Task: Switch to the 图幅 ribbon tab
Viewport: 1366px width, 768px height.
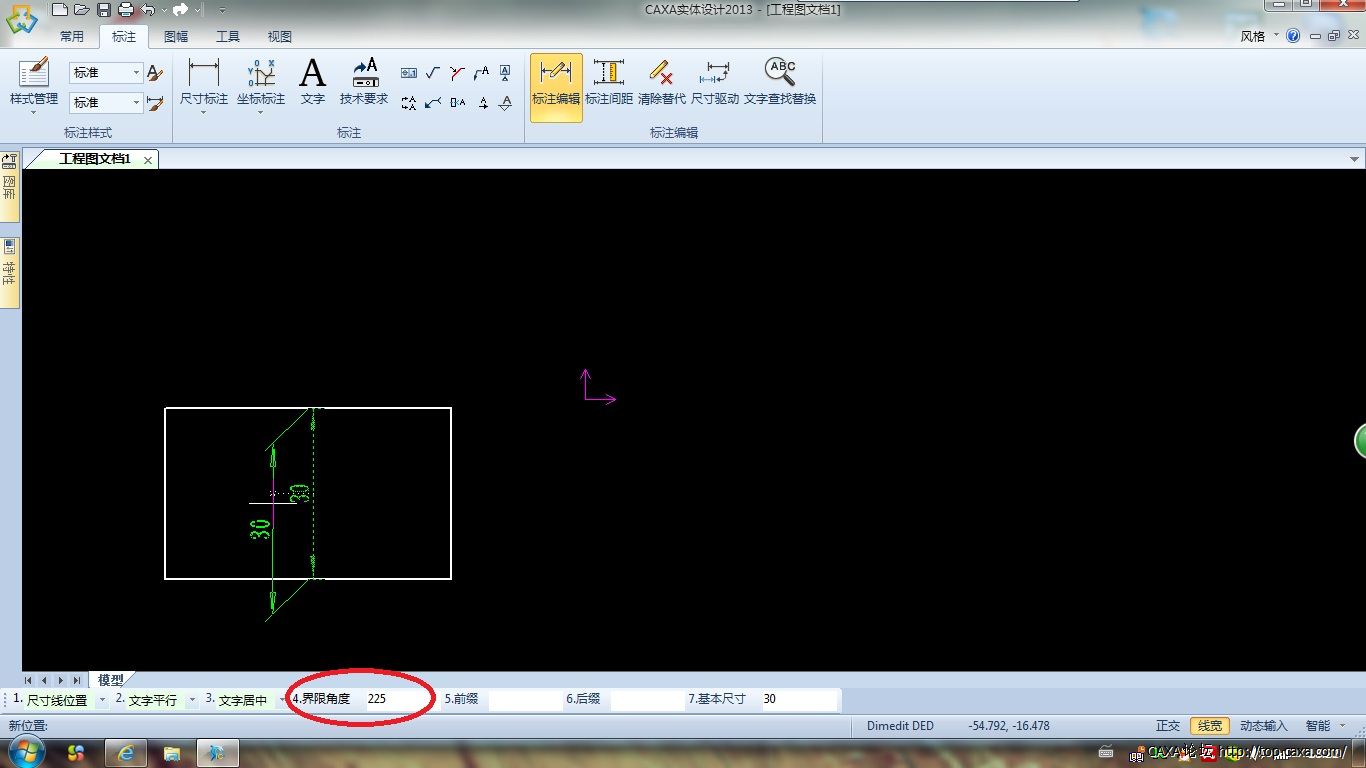Action: (176, 37)
